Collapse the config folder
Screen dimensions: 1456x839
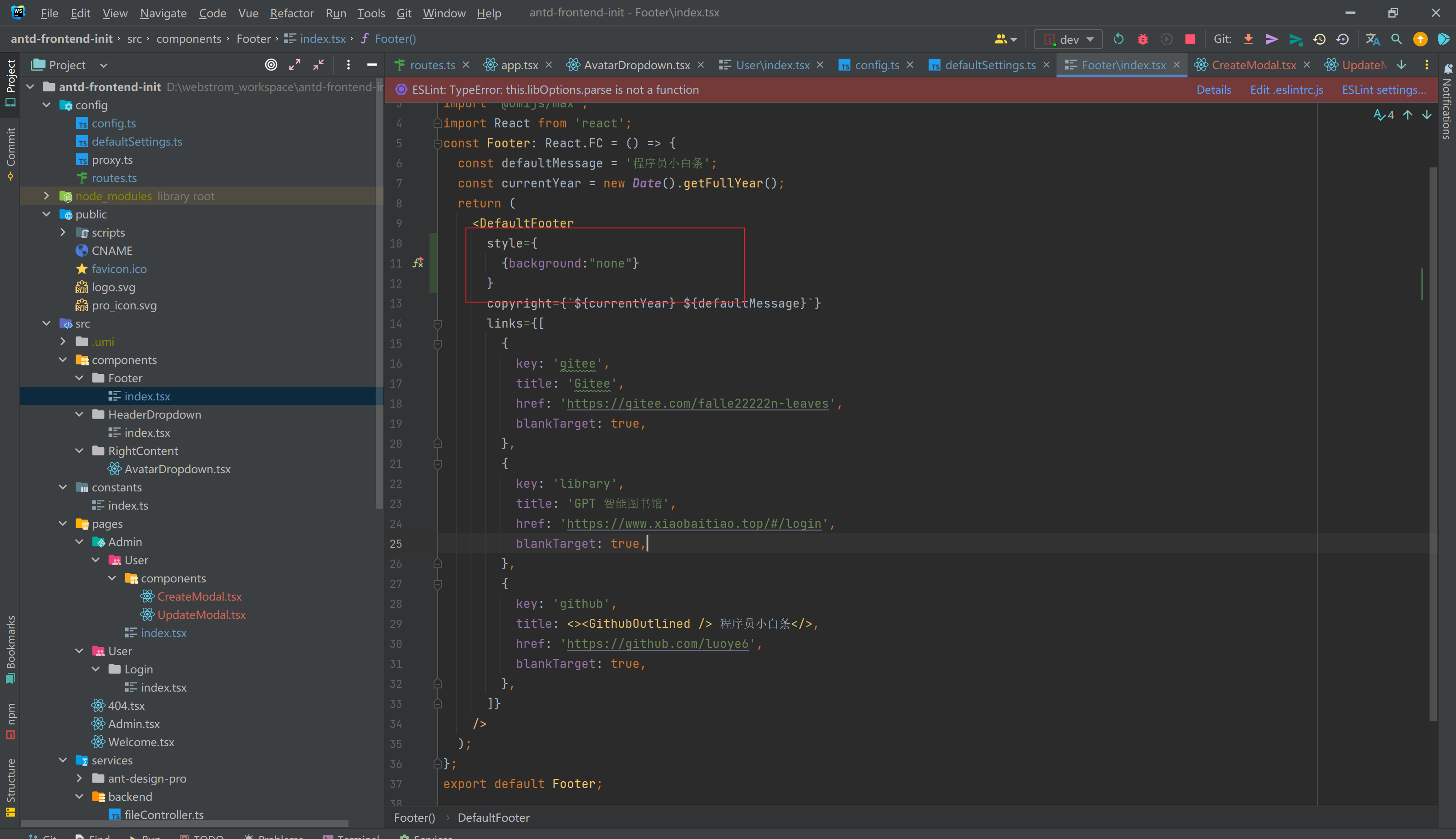pyautogui.click(x=46, y=105)
